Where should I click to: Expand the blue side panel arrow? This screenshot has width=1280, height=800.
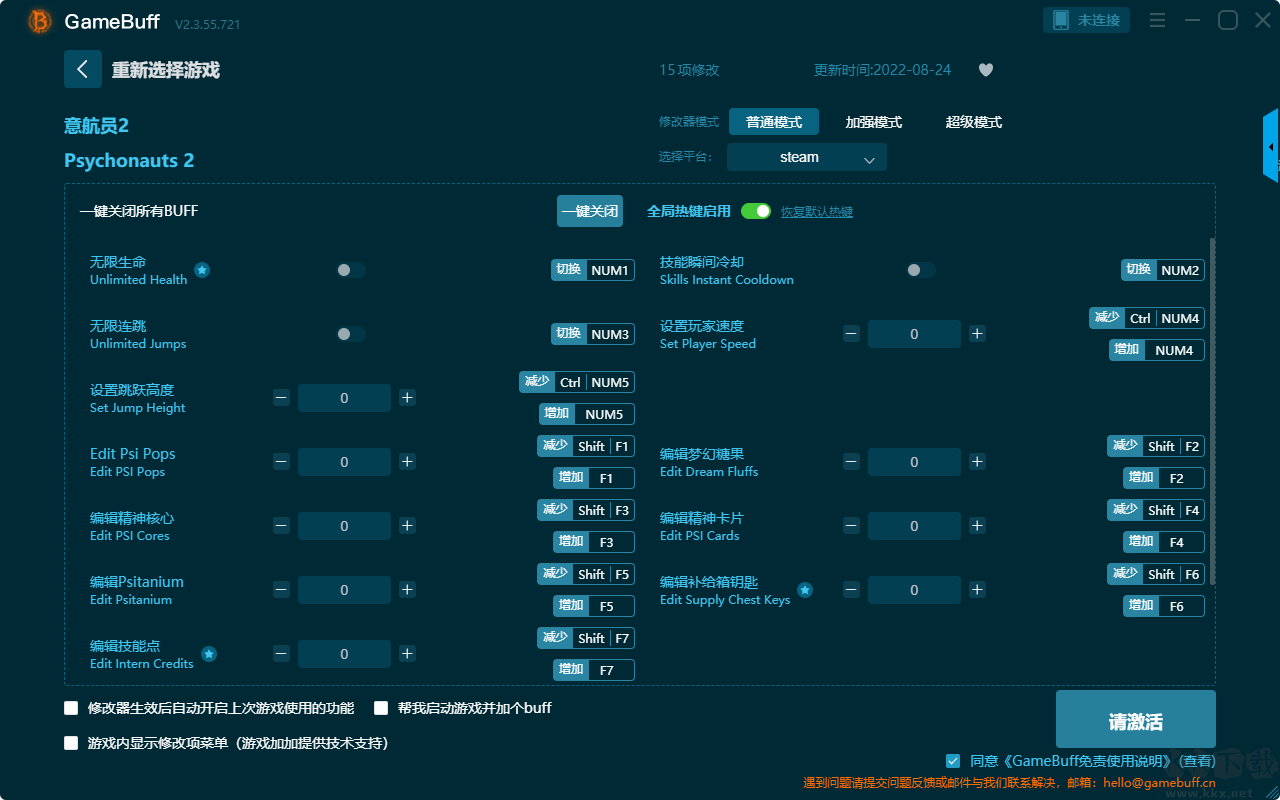click(1271, 146)
